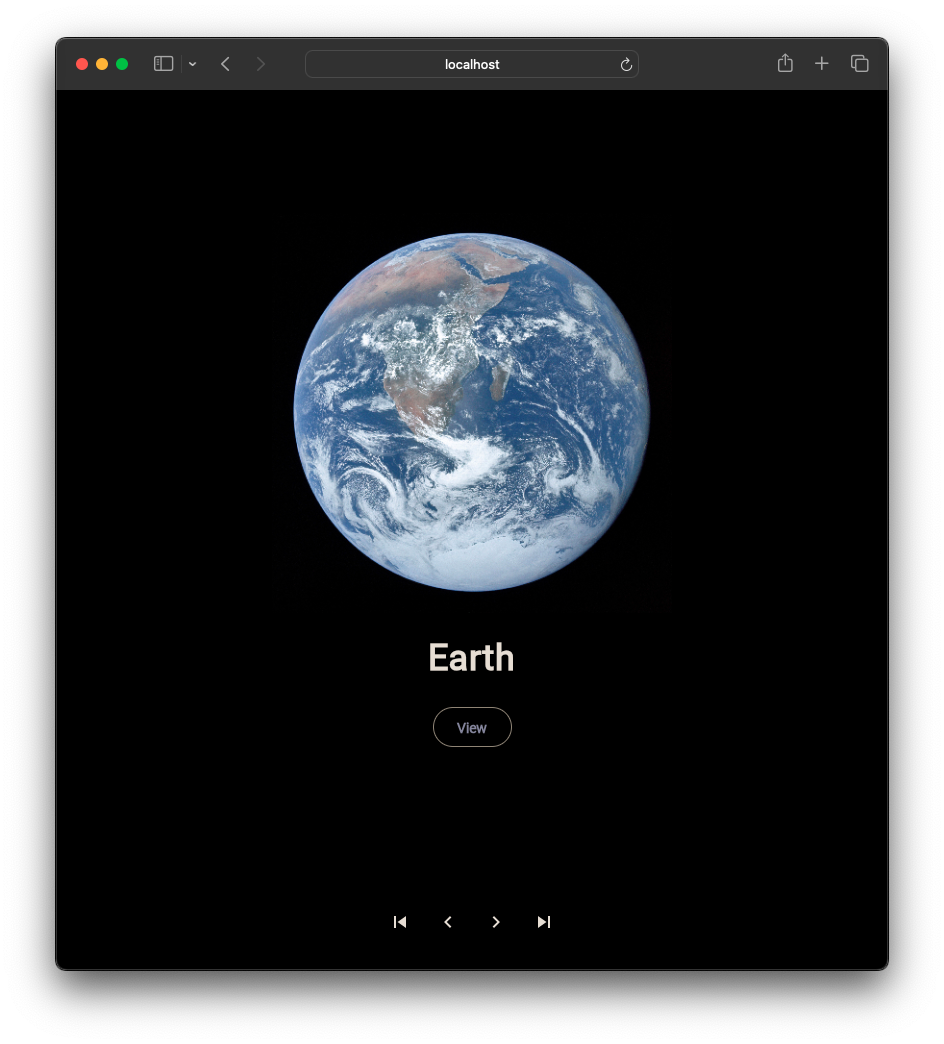Viewport: 944px width, 1044px height.
Task: Focus the localhost address bar
Action: click(472, 64)
